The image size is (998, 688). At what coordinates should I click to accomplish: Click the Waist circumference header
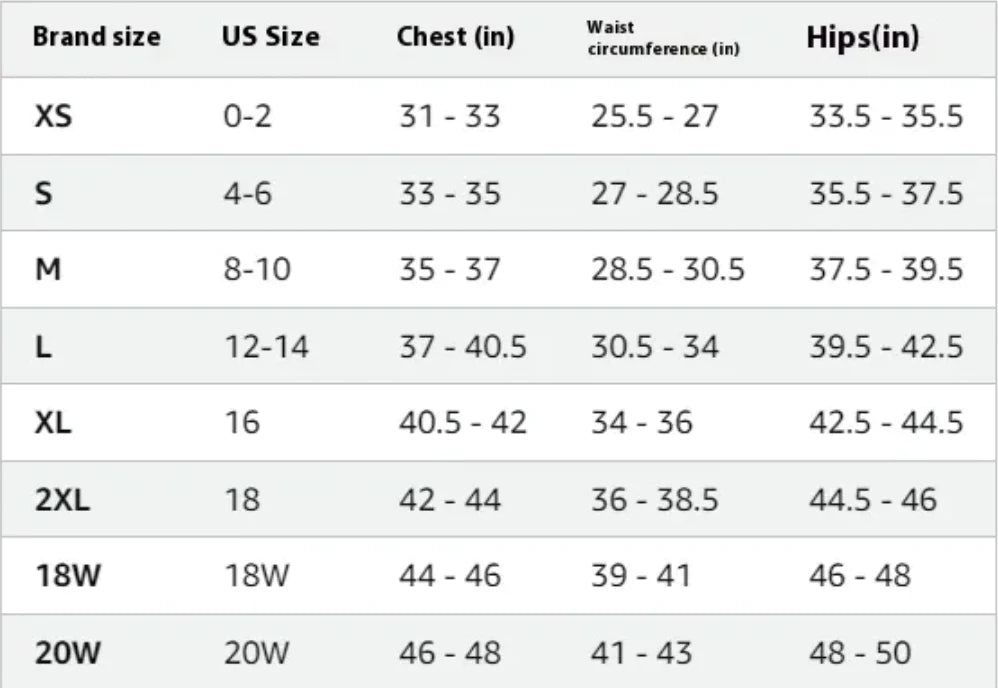[x=662, y=39]
